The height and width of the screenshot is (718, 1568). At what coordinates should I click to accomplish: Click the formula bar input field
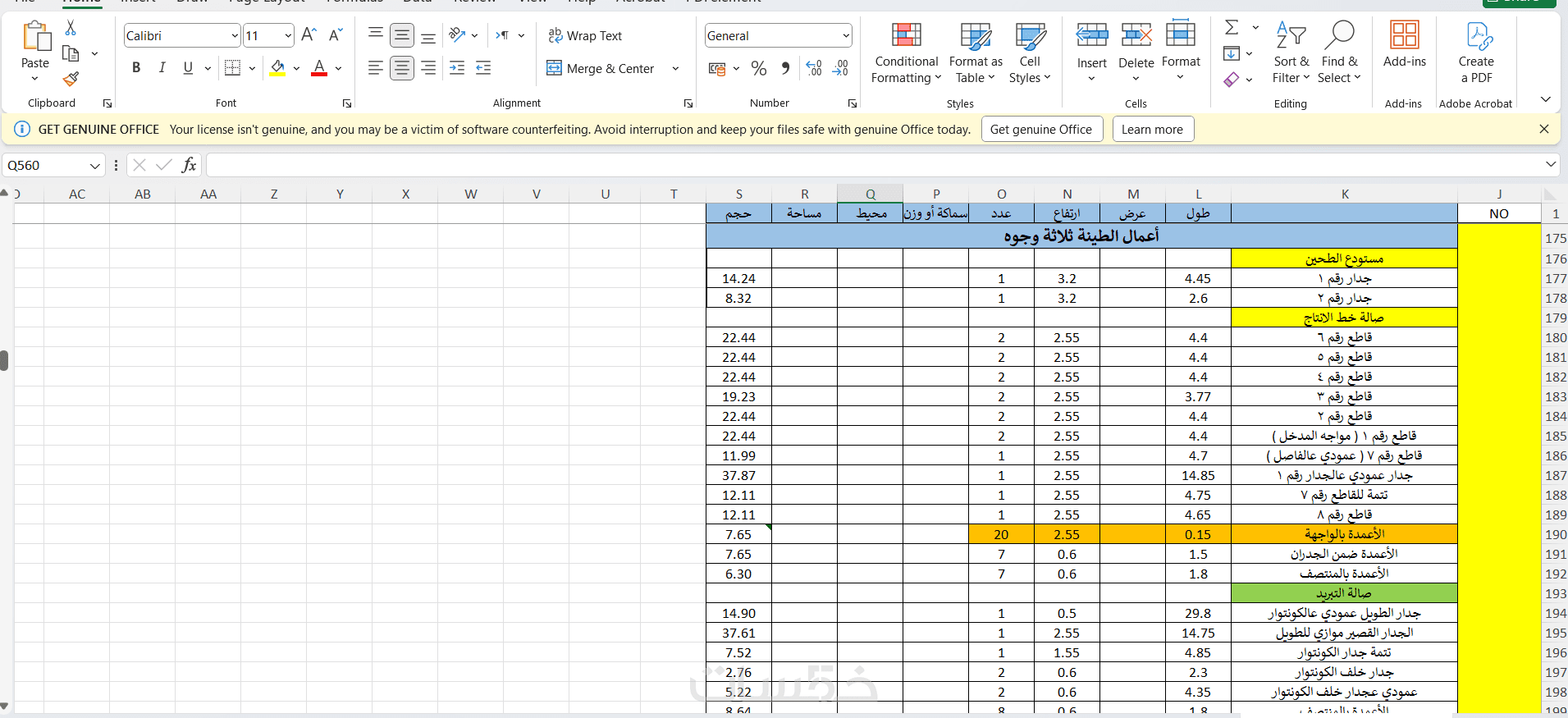click(x=874, y=165)
